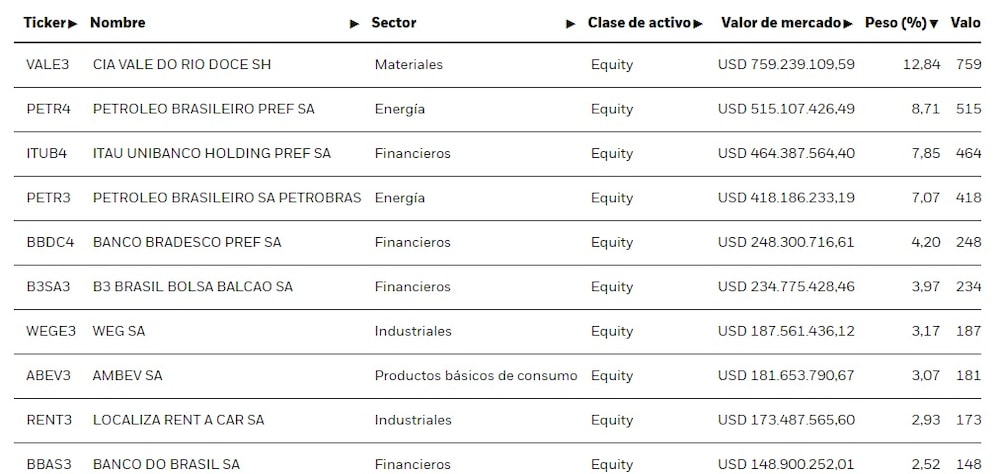Click the descending arrow beside Peso (%)
Viewport: 1000px width, 474px height.
point(934,23)
